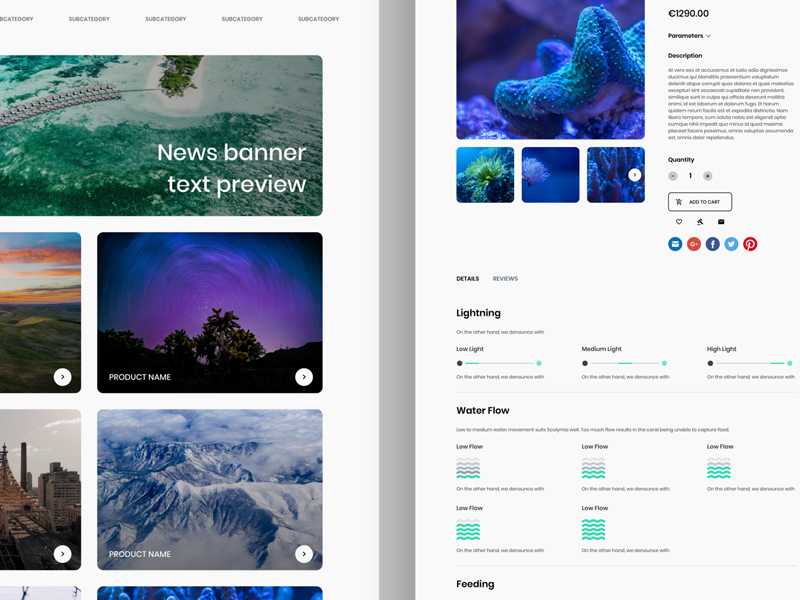Adjust the Low Light slider
The width and height of the screenshot is (800, 600).
pos(499,363)
